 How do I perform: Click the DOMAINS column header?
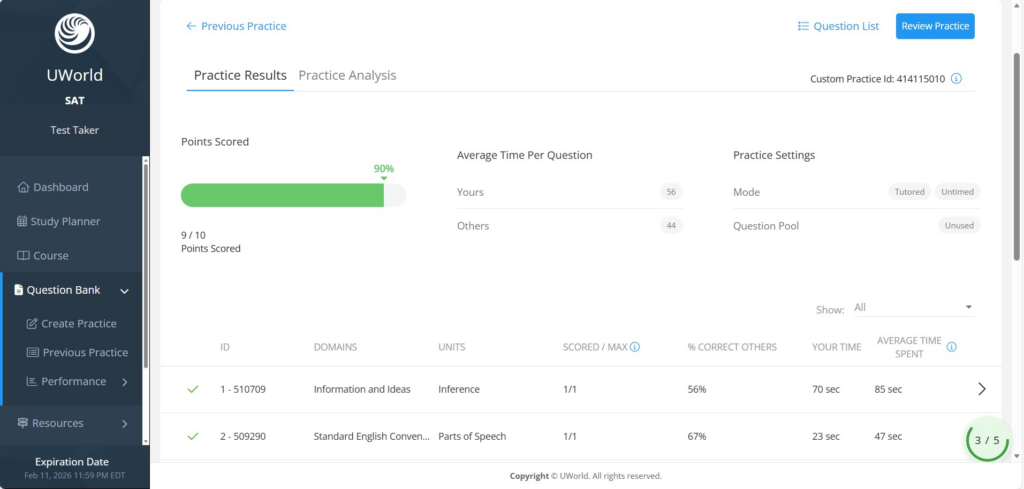(336, 347)
